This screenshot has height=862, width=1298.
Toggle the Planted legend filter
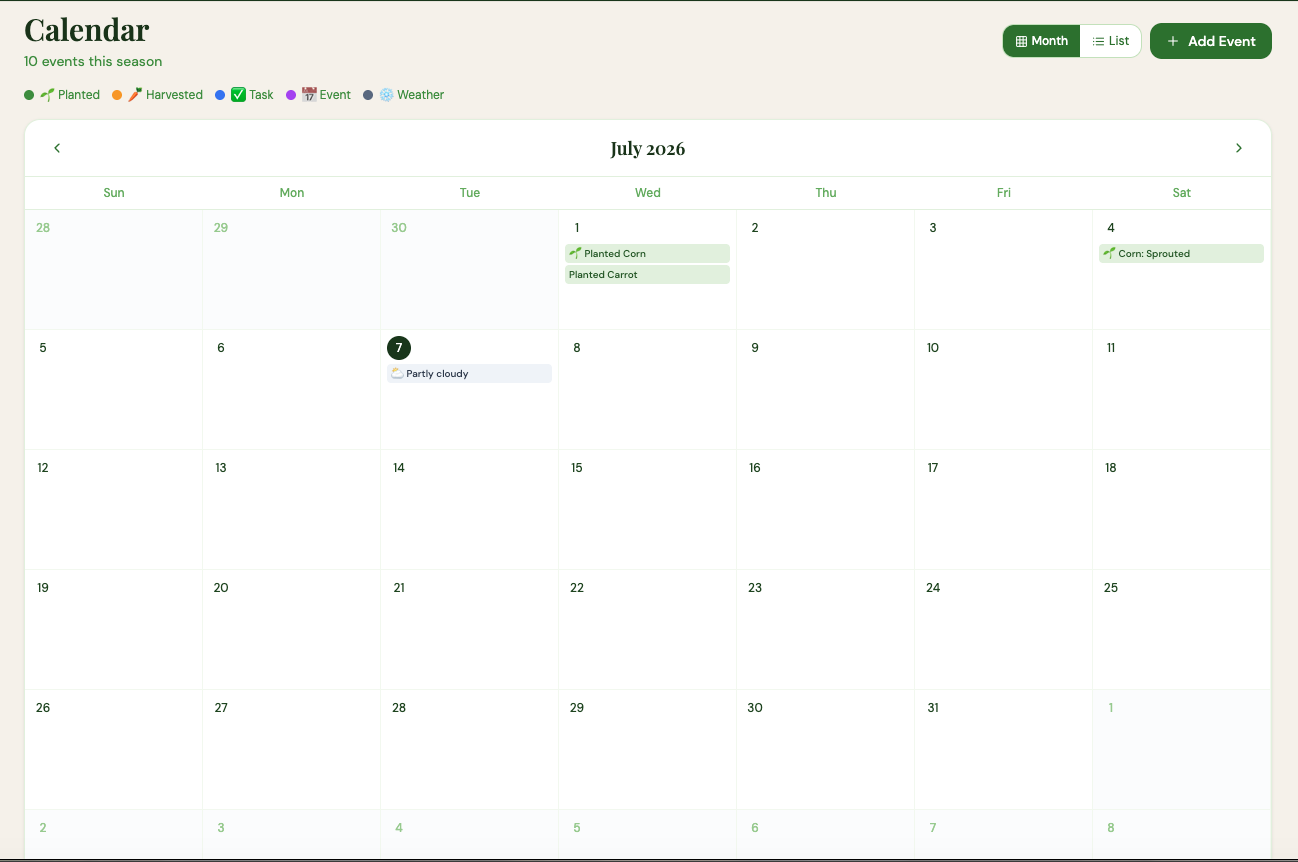tap(62, 95)
